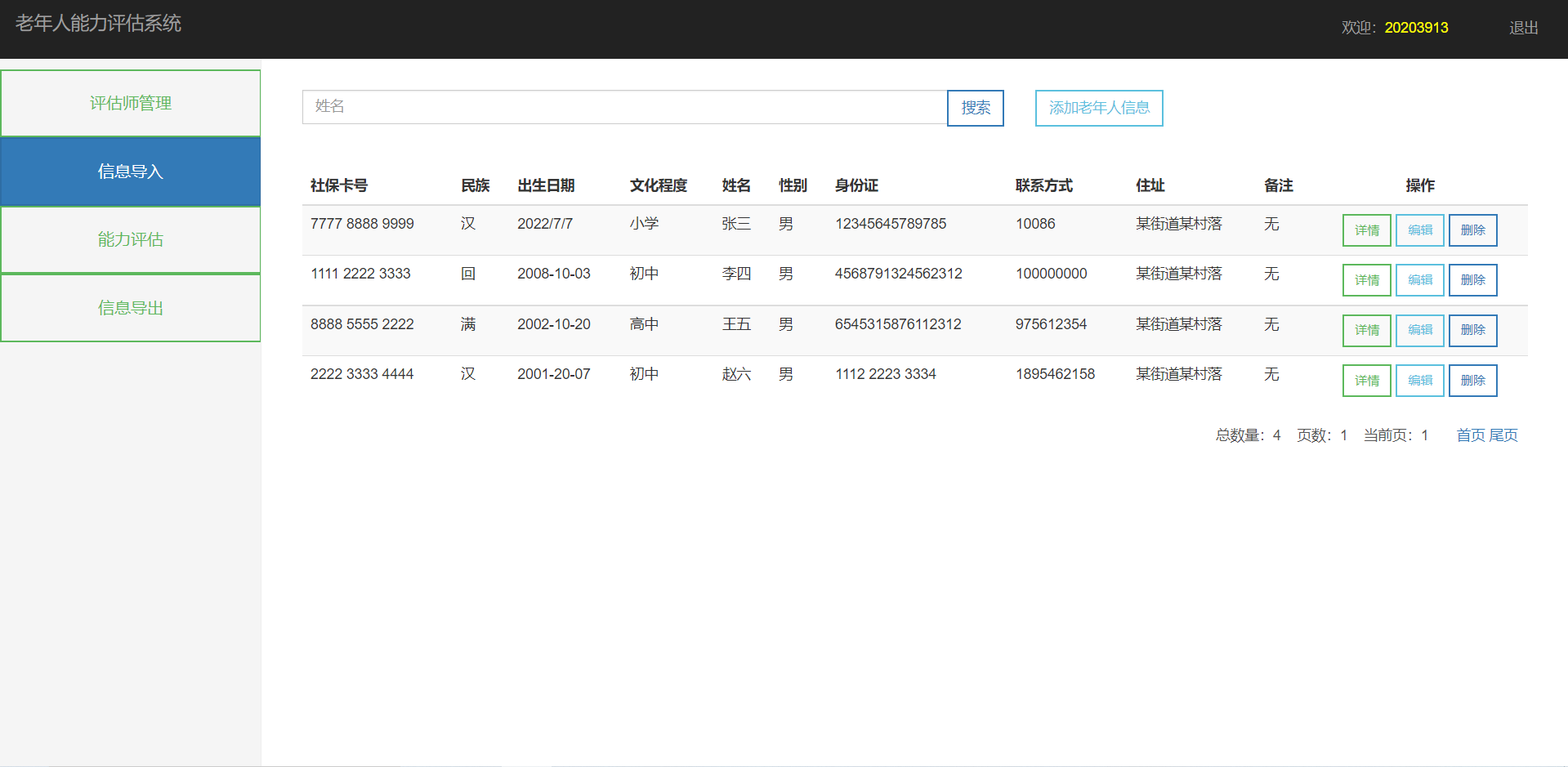
Task: Click the 出生日期 column header
Action: 546,185
